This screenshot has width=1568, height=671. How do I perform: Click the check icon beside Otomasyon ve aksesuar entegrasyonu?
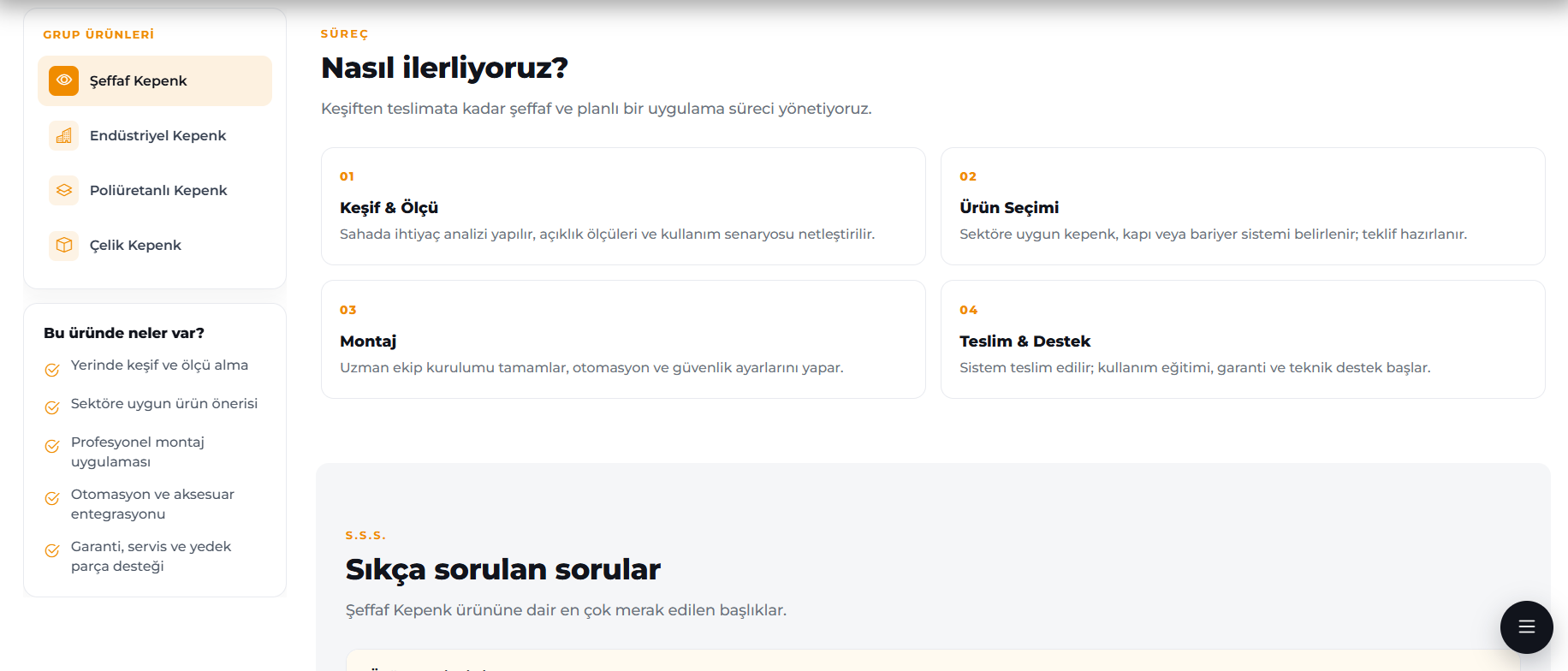[x=52, y=498]
